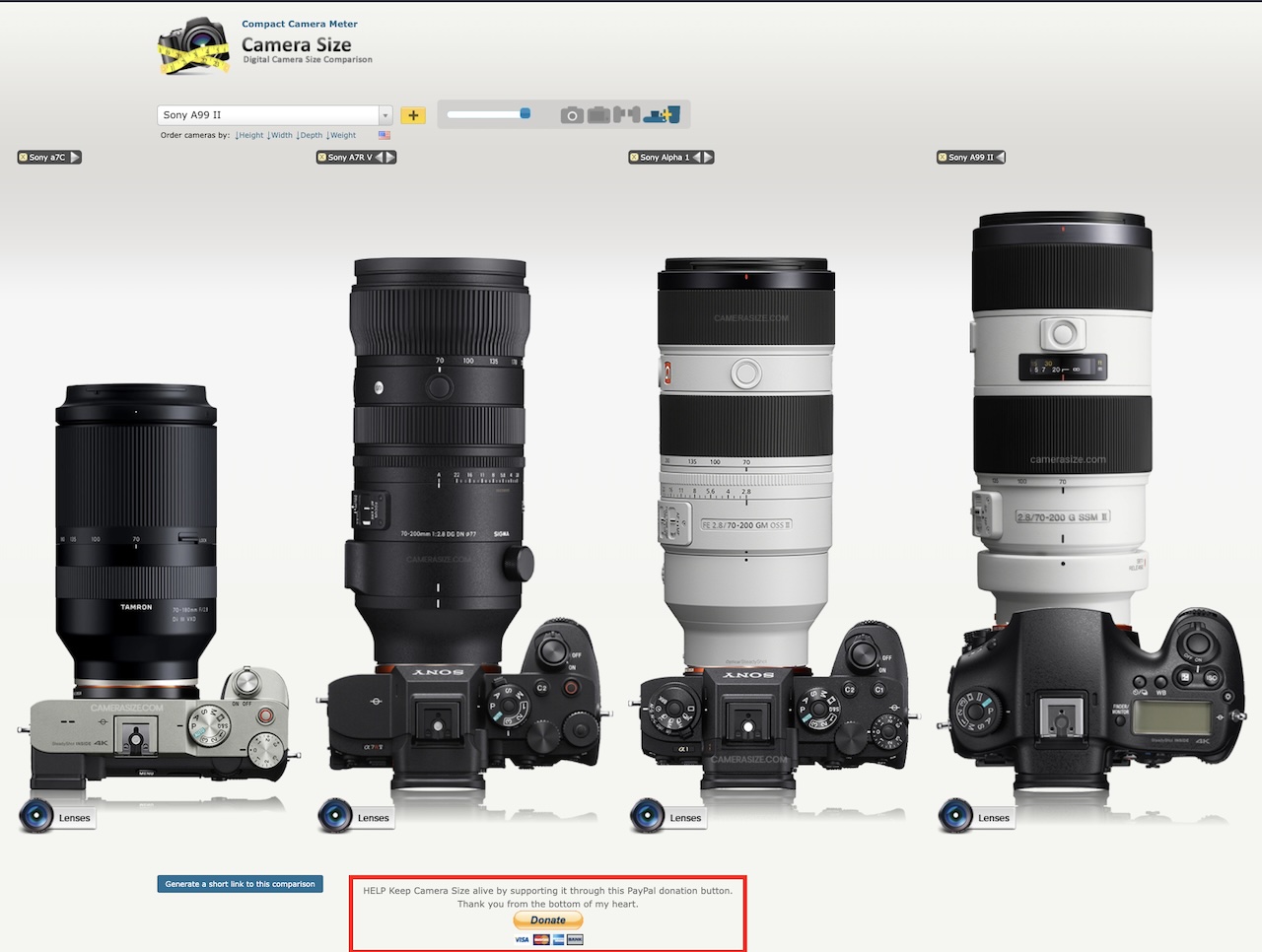
Task: Move Sony Alpha 1 right
Action: click(708, 157)
